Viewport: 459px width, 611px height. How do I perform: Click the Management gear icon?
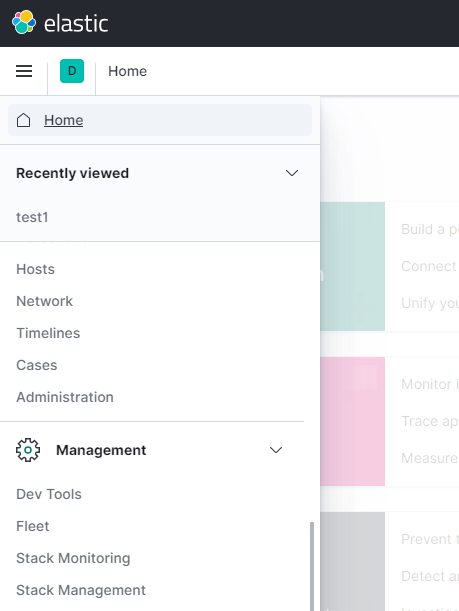click(x=28, y=450)
